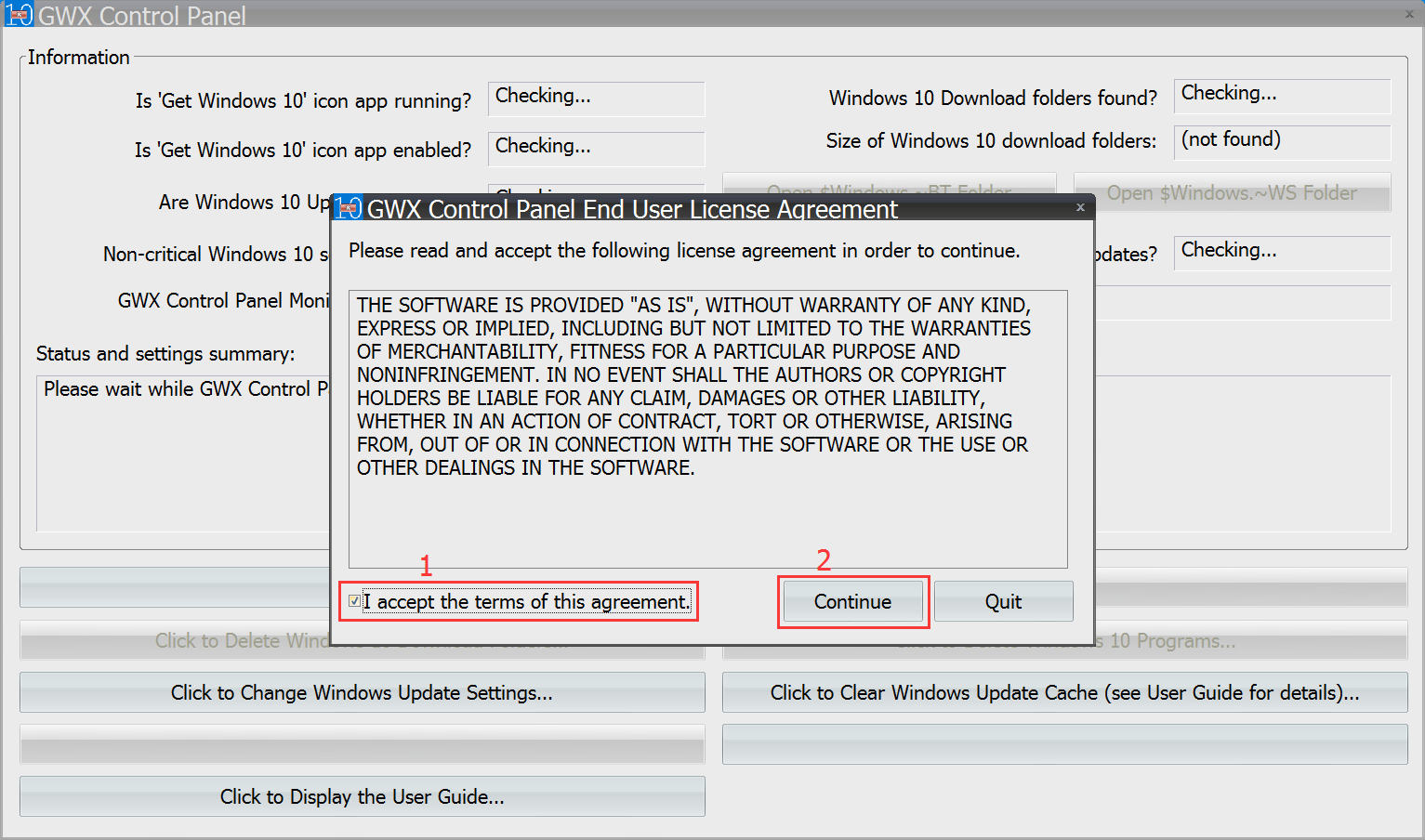Viewport: 1425px width, 840px height.
Task: Click the 'icon app running?' Checking field
Action: click(596, 98)
